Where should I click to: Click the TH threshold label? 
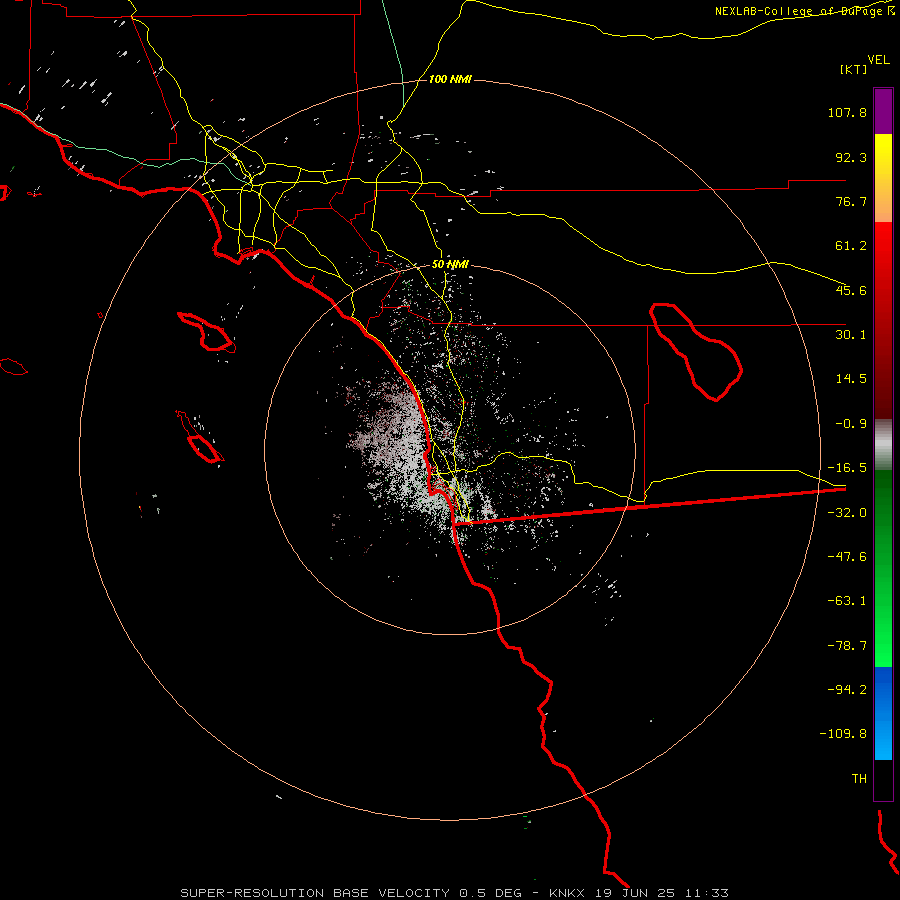click(x=859, y=778)
